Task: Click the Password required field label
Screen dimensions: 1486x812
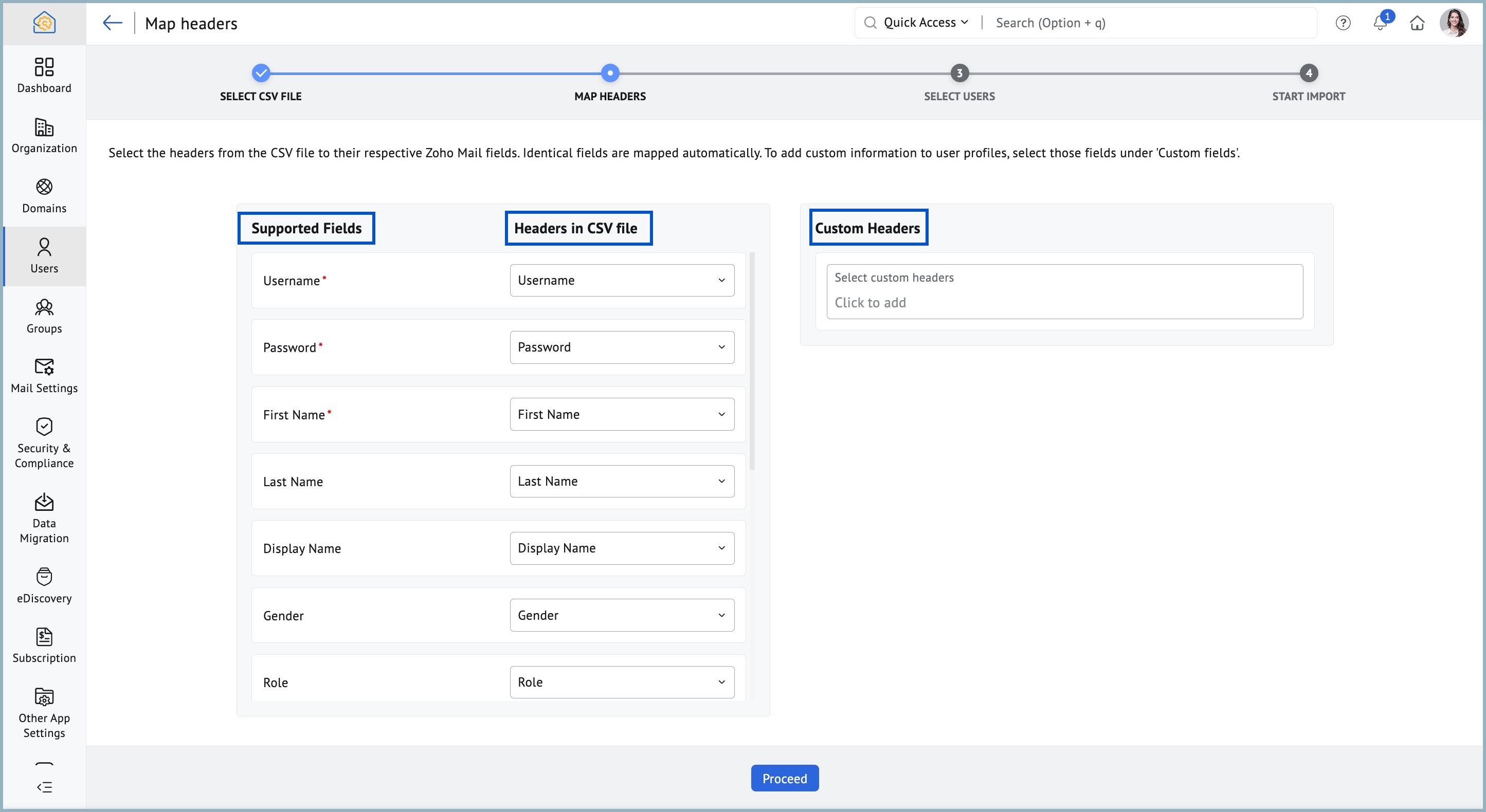Action: [x=293, y=348]
